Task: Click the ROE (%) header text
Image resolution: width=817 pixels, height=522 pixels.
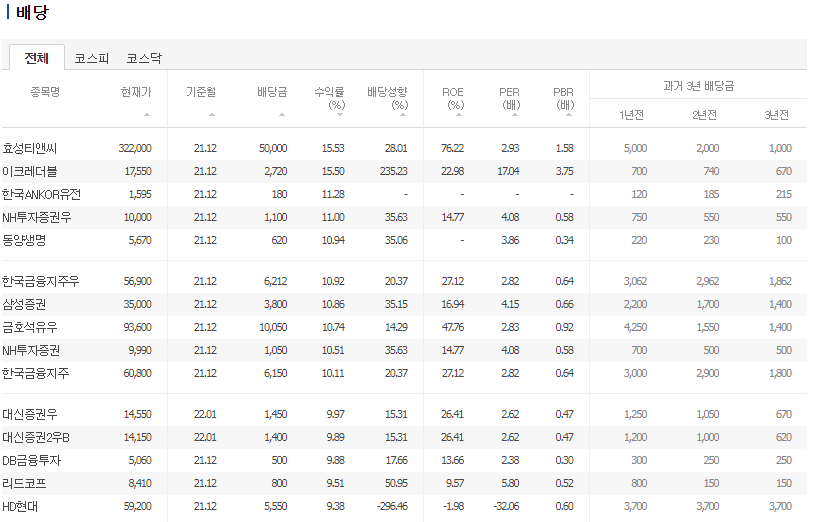Action: pos(453,98)
